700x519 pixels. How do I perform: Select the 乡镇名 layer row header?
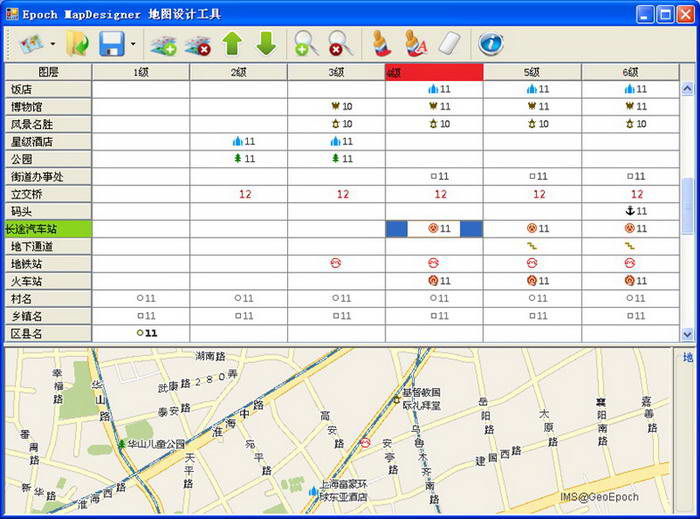(x=48, y=316)
